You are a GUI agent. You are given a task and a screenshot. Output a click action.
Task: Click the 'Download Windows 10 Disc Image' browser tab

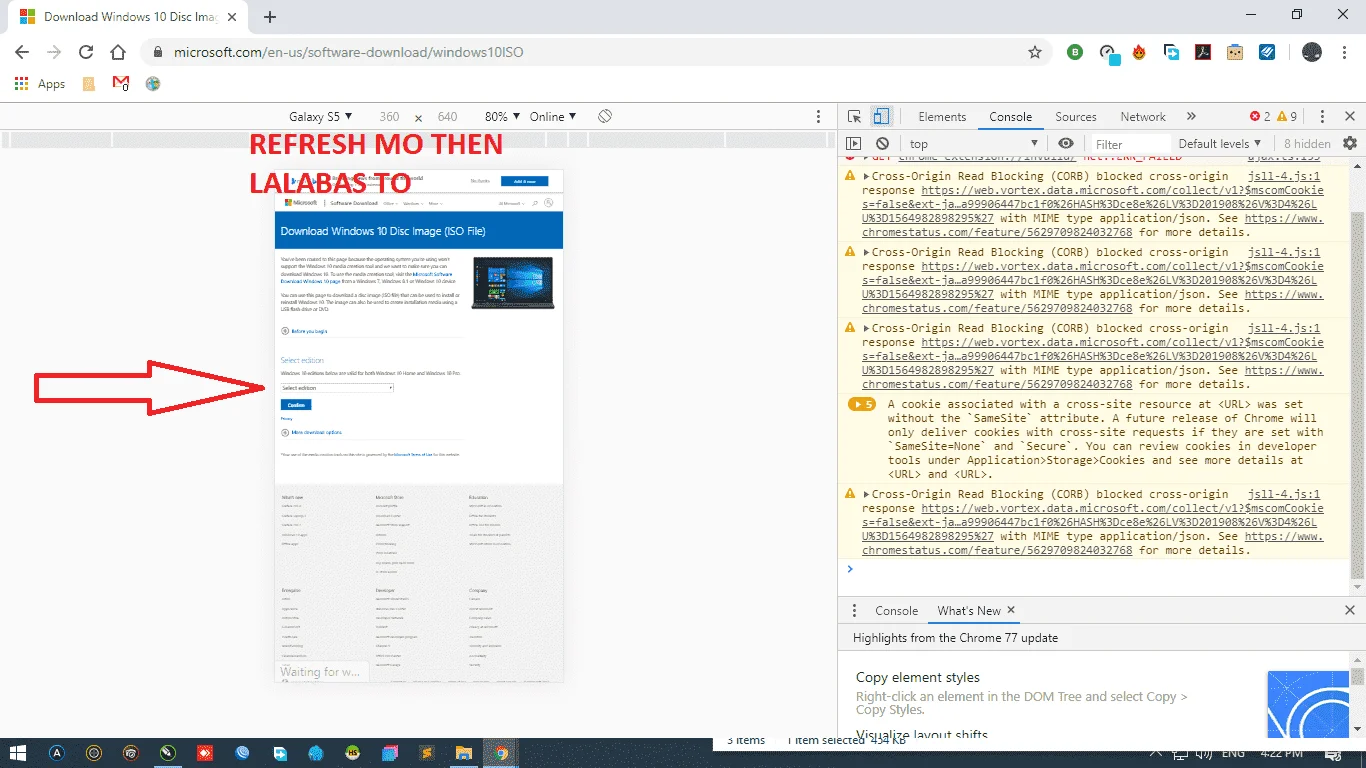[x=128, y=17]
